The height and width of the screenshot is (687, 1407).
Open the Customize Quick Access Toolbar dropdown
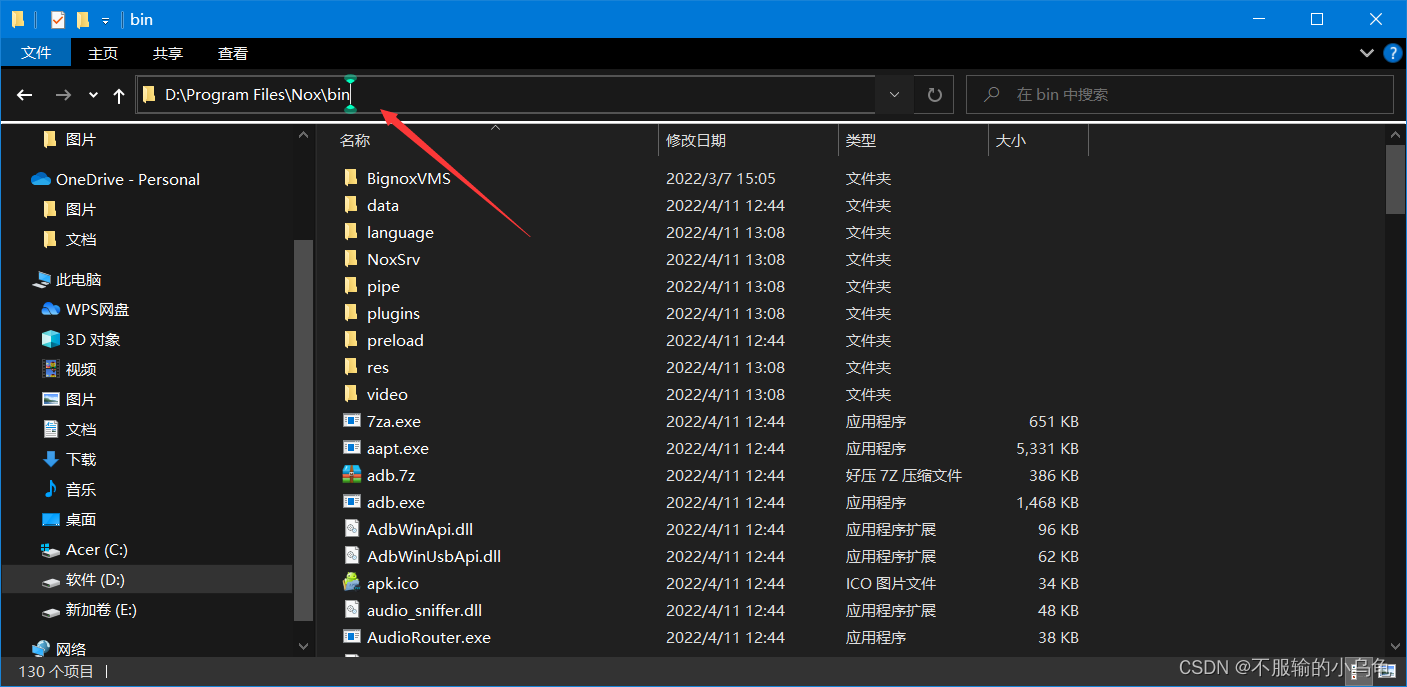pos(105,20)
